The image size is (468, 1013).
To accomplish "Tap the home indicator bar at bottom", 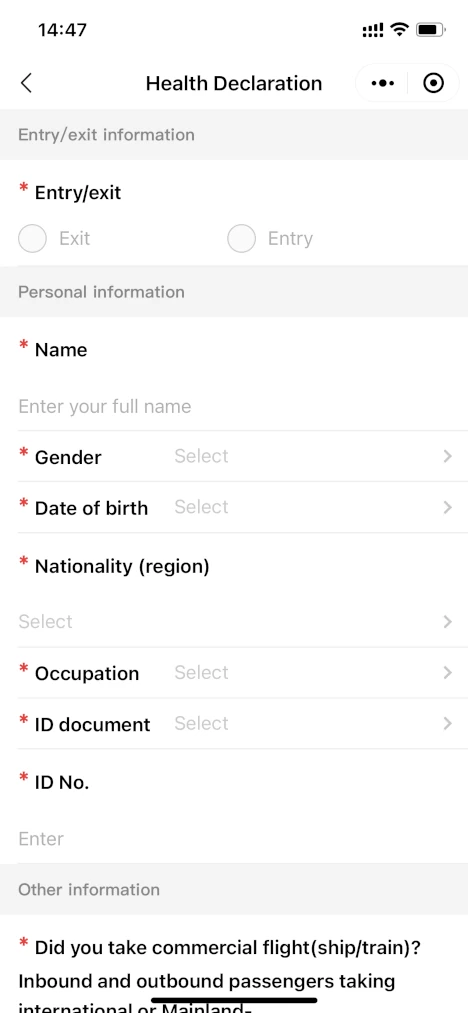I will click(234, 1000).
